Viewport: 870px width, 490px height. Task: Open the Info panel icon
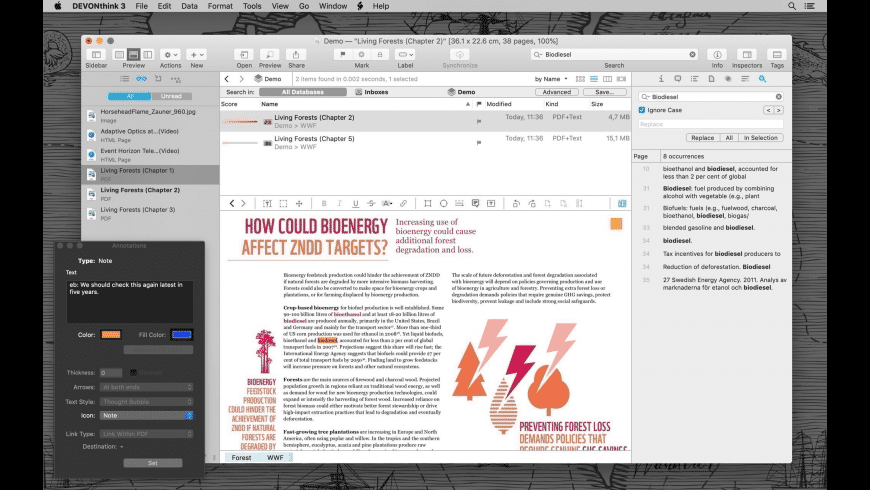pyautogui.click(x=717, y=54)
